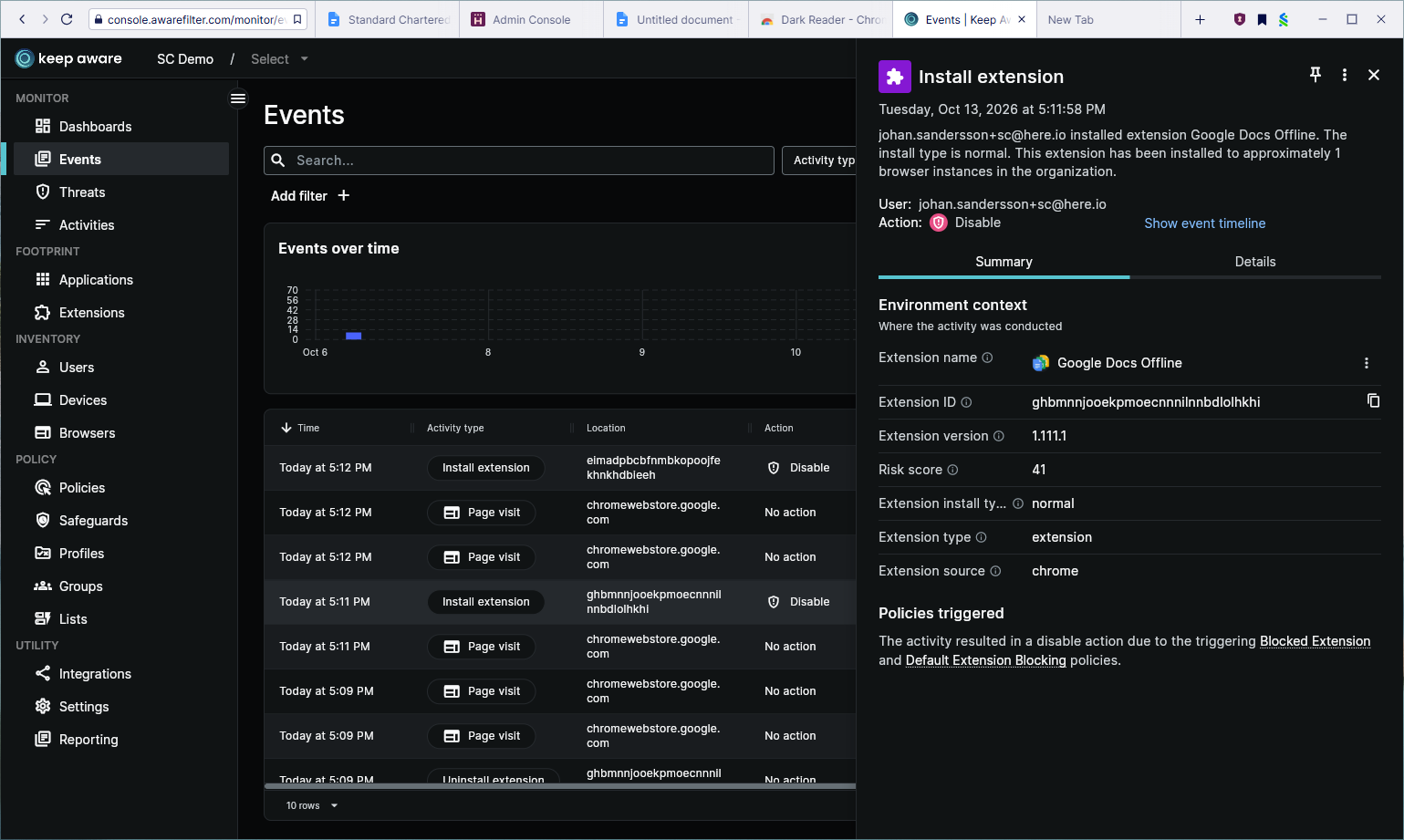The width and height of the screenshot is (1404, 840).
Task: Click the Extension source info icon
Action: [995, 571]
